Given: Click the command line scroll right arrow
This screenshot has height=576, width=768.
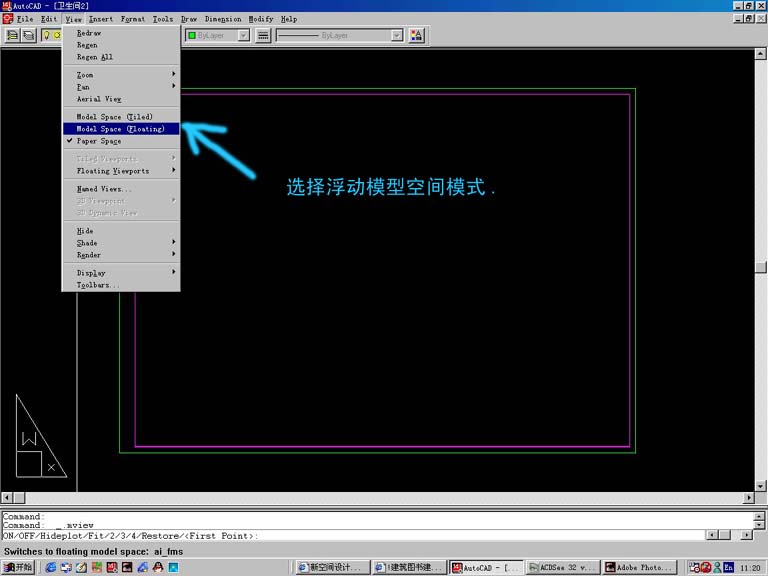Looking at the screenshot, I should [x=746, y=535].
